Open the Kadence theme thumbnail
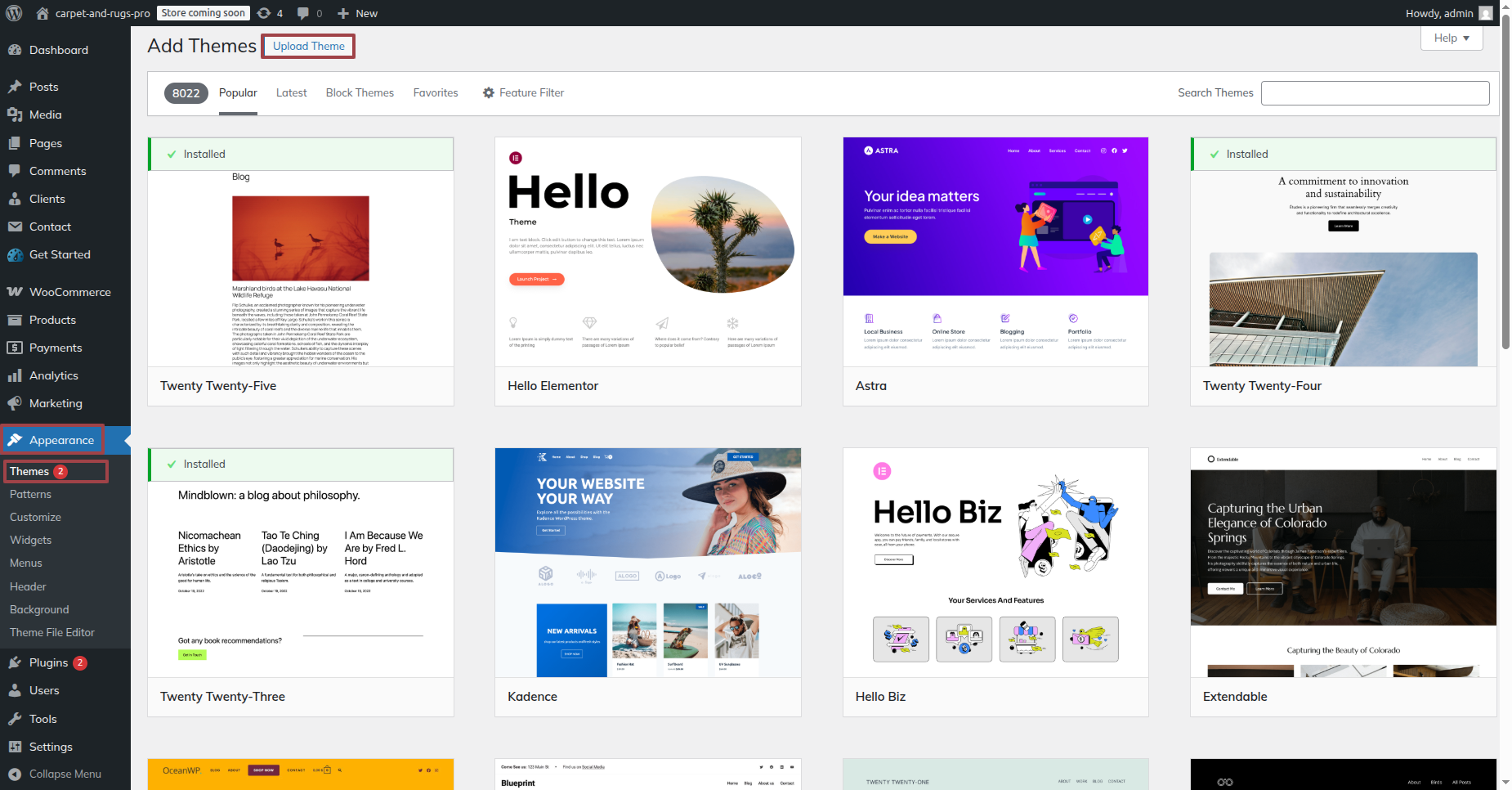The width and height of the screenshot is (1512, 790). pos(648,563)
